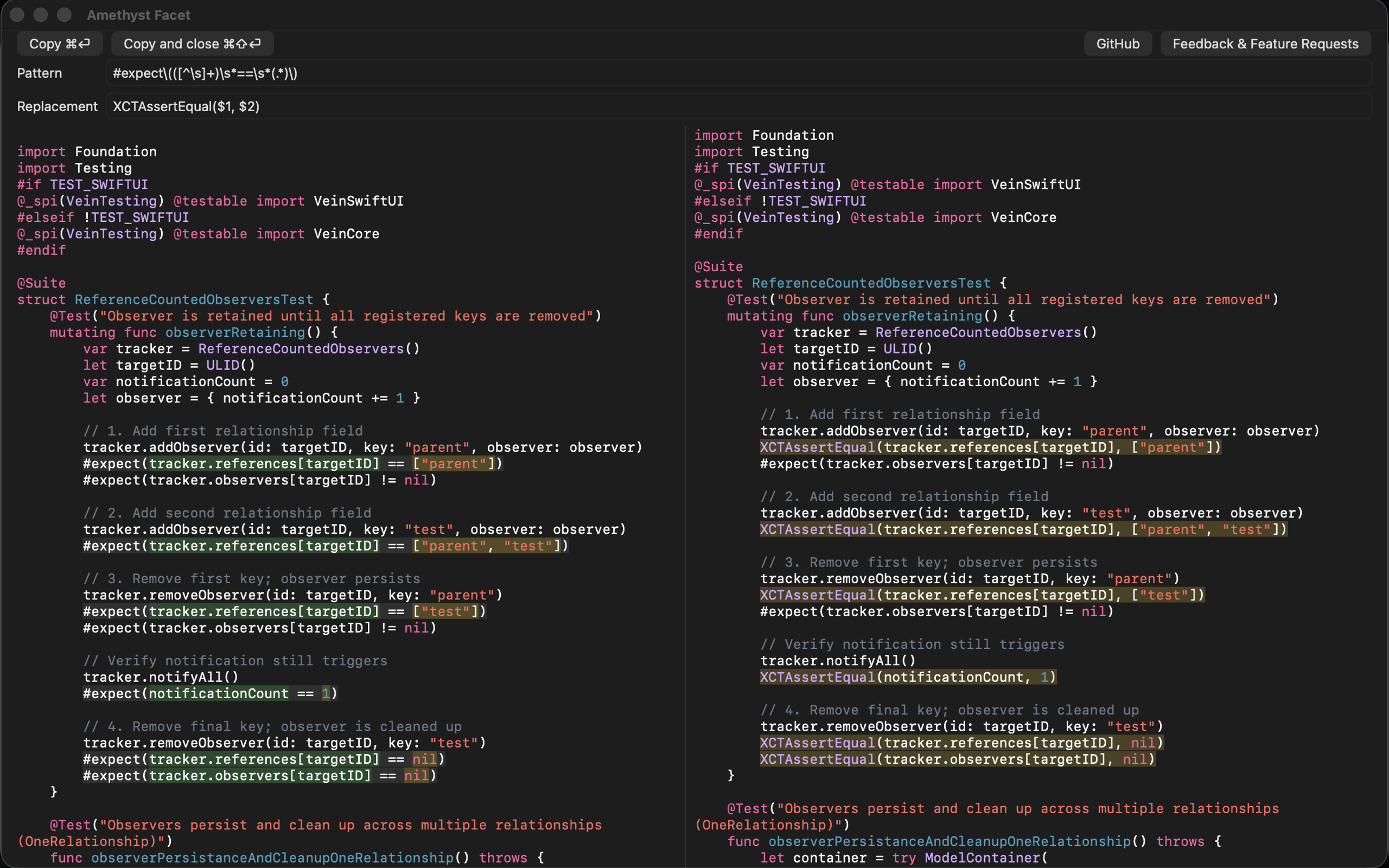1389x868 pixels.
Task: Click the red close window button
Action: (17, 15)
